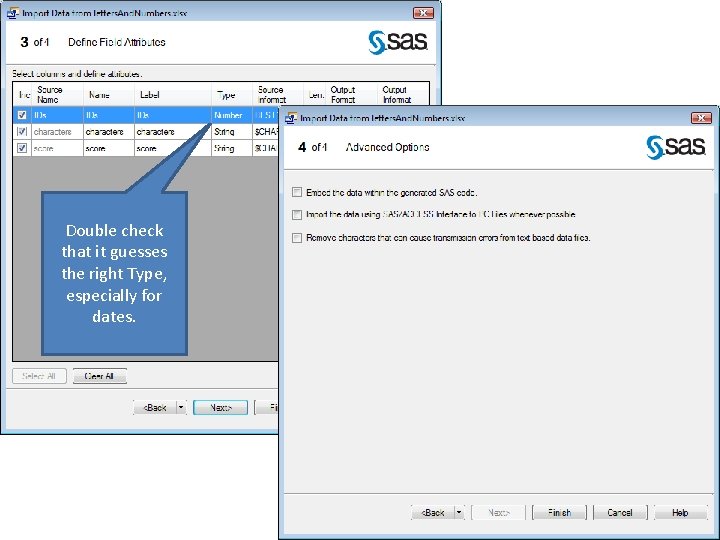Screen dimensions: 720x540
Task: Click Cancel in the Advanced Options window
Action: 620,512
